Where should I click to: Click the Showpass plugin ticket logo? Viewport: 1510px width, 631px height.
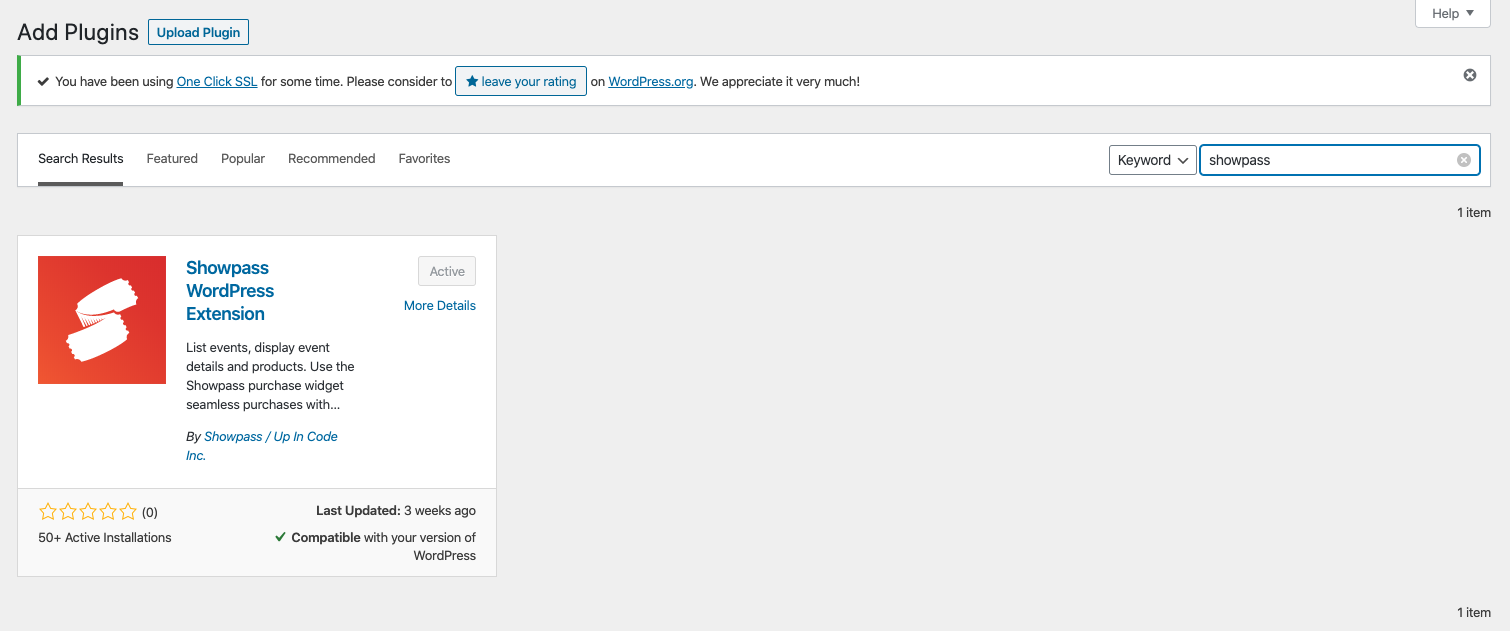(x=102, y=320)
